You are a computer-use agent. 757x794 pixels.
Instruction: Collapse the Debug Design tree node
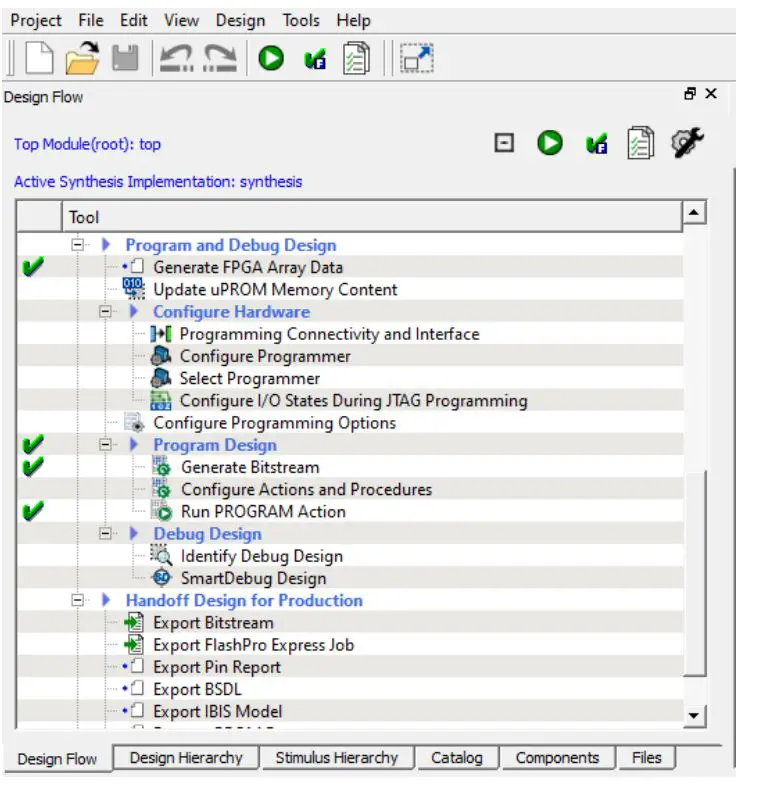105,533
